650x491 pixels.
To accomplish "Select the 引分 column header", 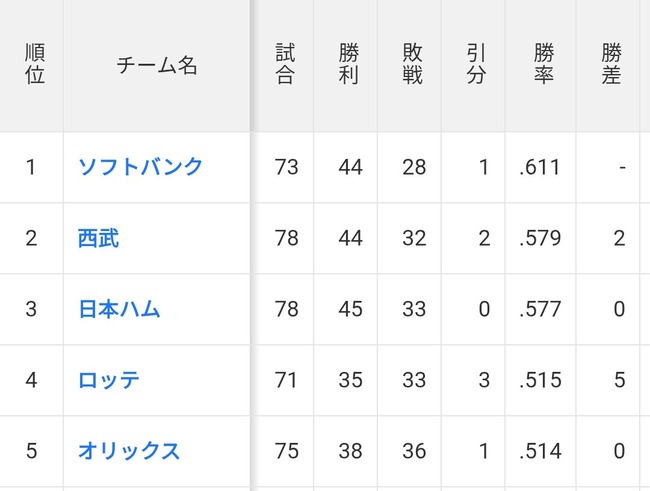I will (x=476, y=64).
